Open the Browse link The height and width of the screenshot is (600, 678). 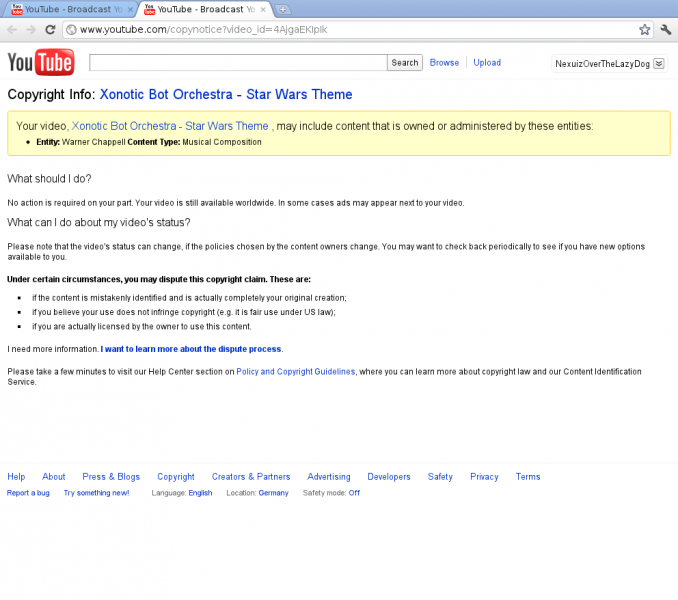tap(444, 63)
